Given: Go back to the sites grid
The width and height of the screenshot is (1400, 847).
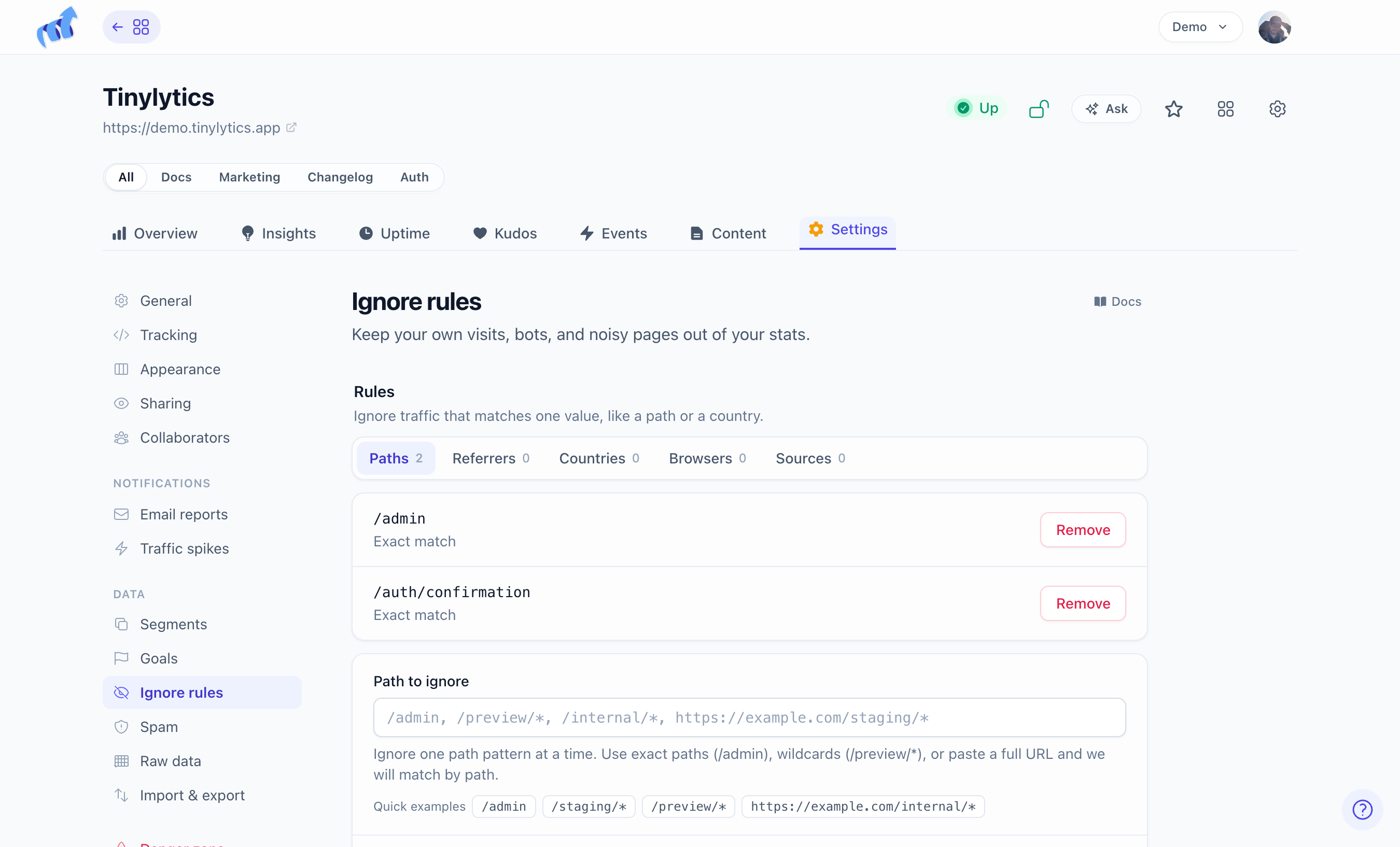Looking at the screenshot, I should [x=131, y=27].
